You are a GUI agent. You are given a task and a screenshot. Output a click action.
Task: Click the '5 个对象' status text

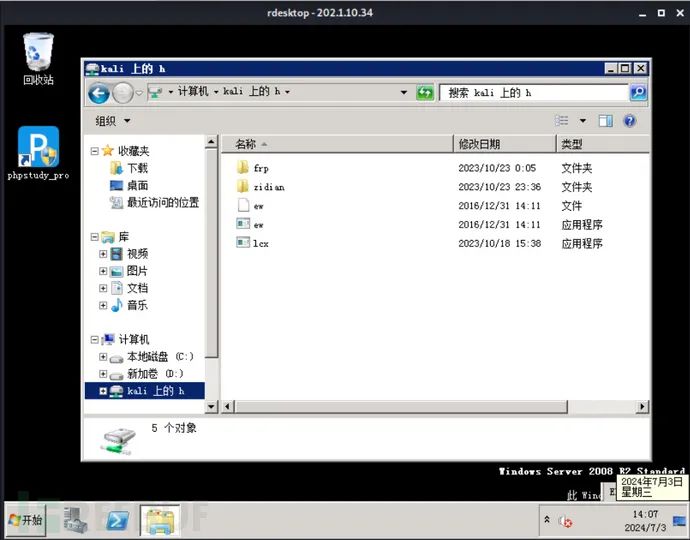point(174,428)
